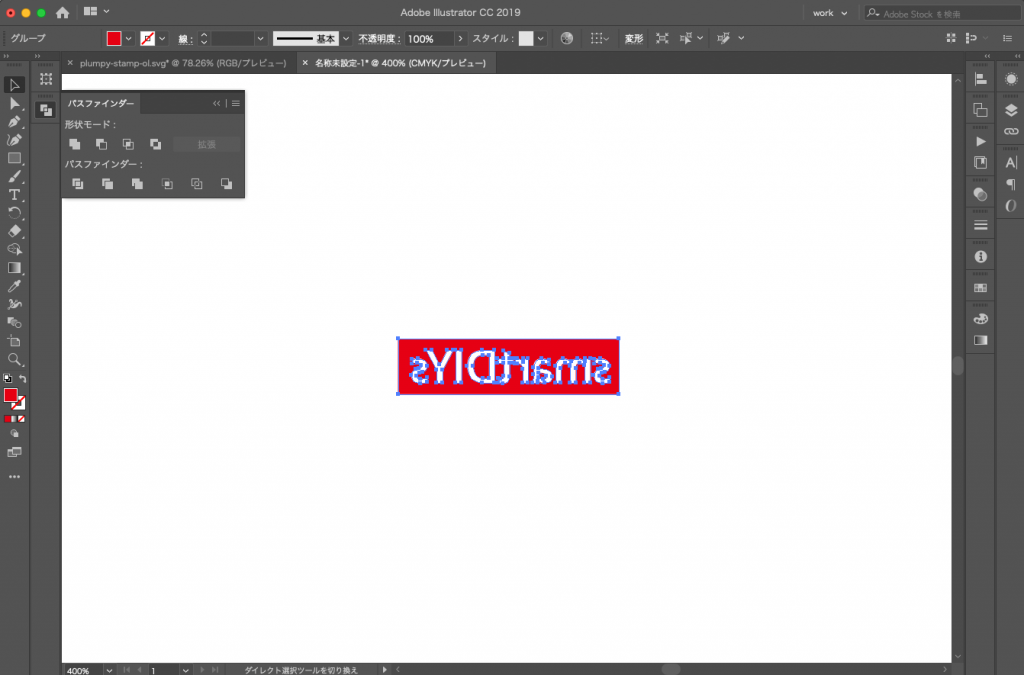This screenshot has width=1024, height=675.
Task: Click Minus Front in Pathfinder panel
Action: (101, 144)
